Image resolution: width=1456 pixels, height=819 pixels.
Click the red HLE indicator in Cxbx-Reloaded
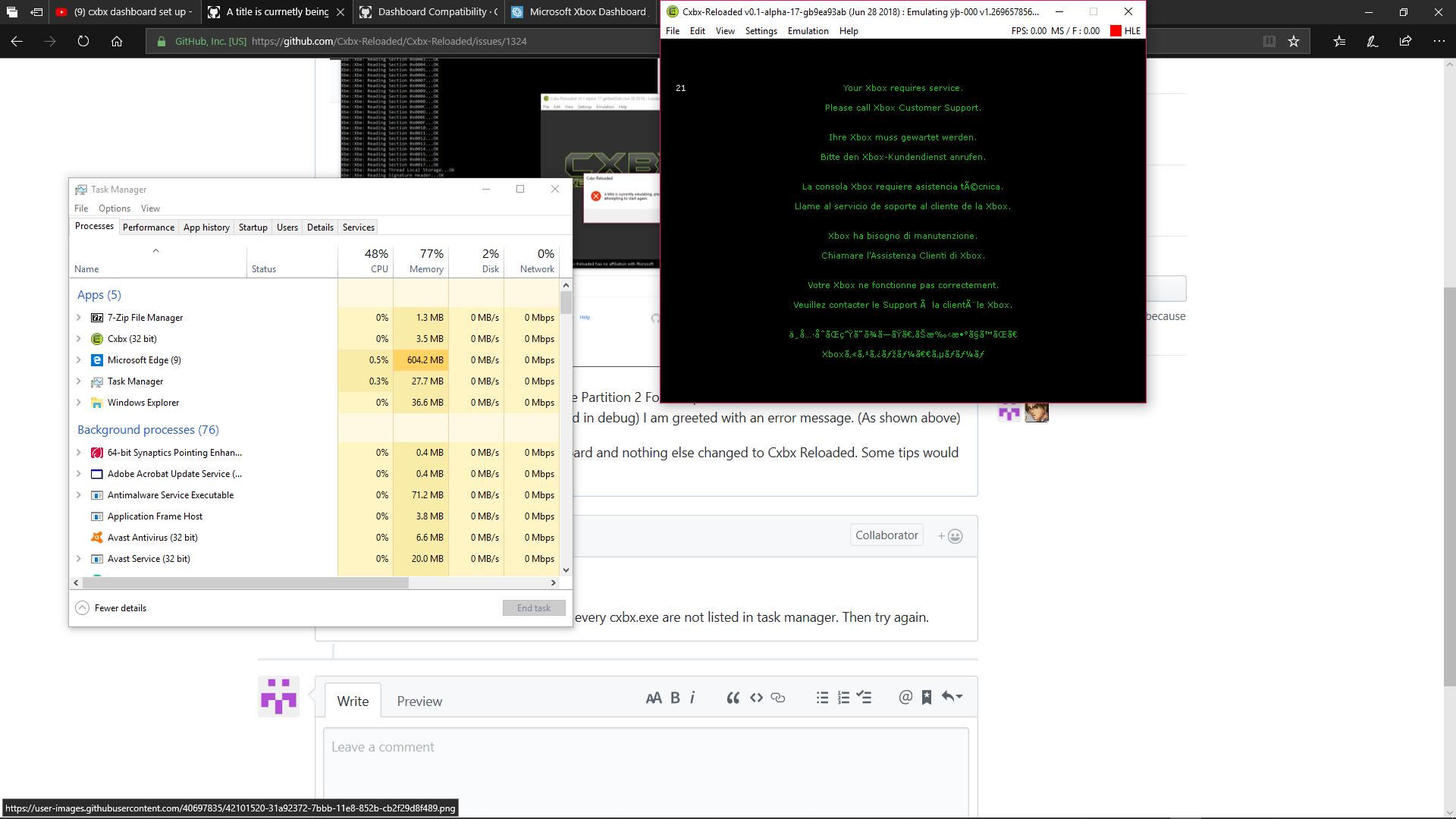pyautogui.click(x=1114, y=30)
